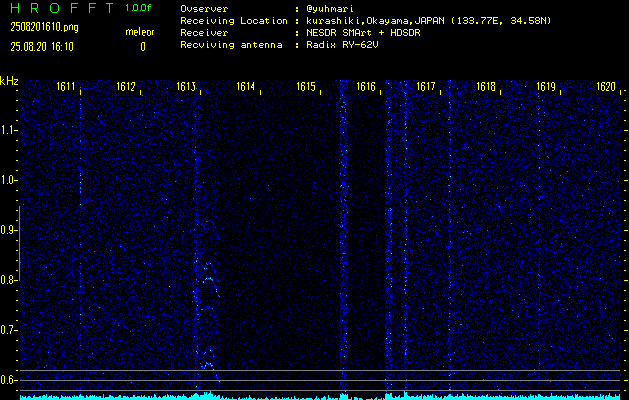629x400 pixels.
Task: Click the Receiver label
Action: (x=204, y=33)
